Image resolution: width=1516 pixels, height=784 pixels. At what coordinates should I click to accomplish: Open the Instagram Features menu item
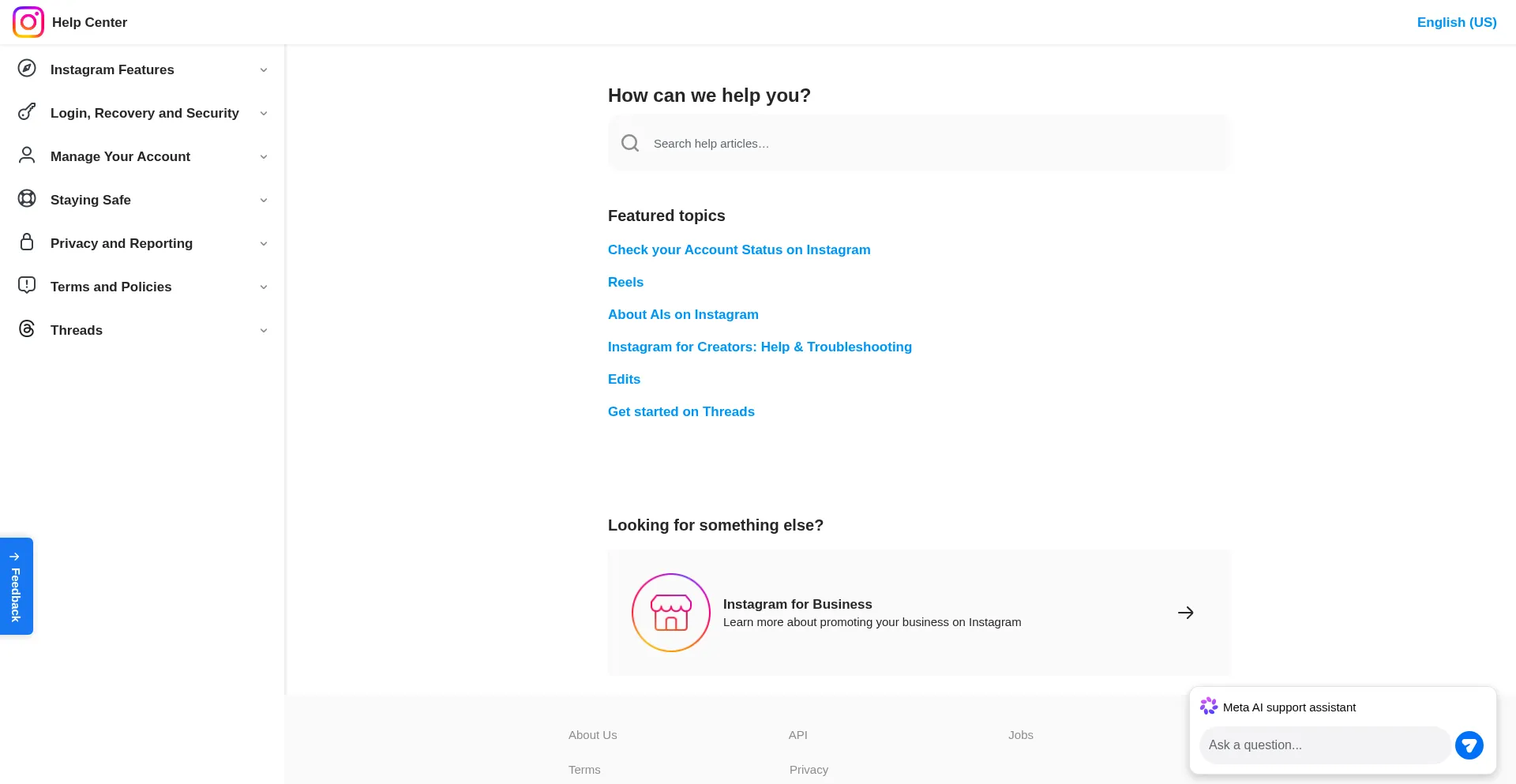(112, 69)
